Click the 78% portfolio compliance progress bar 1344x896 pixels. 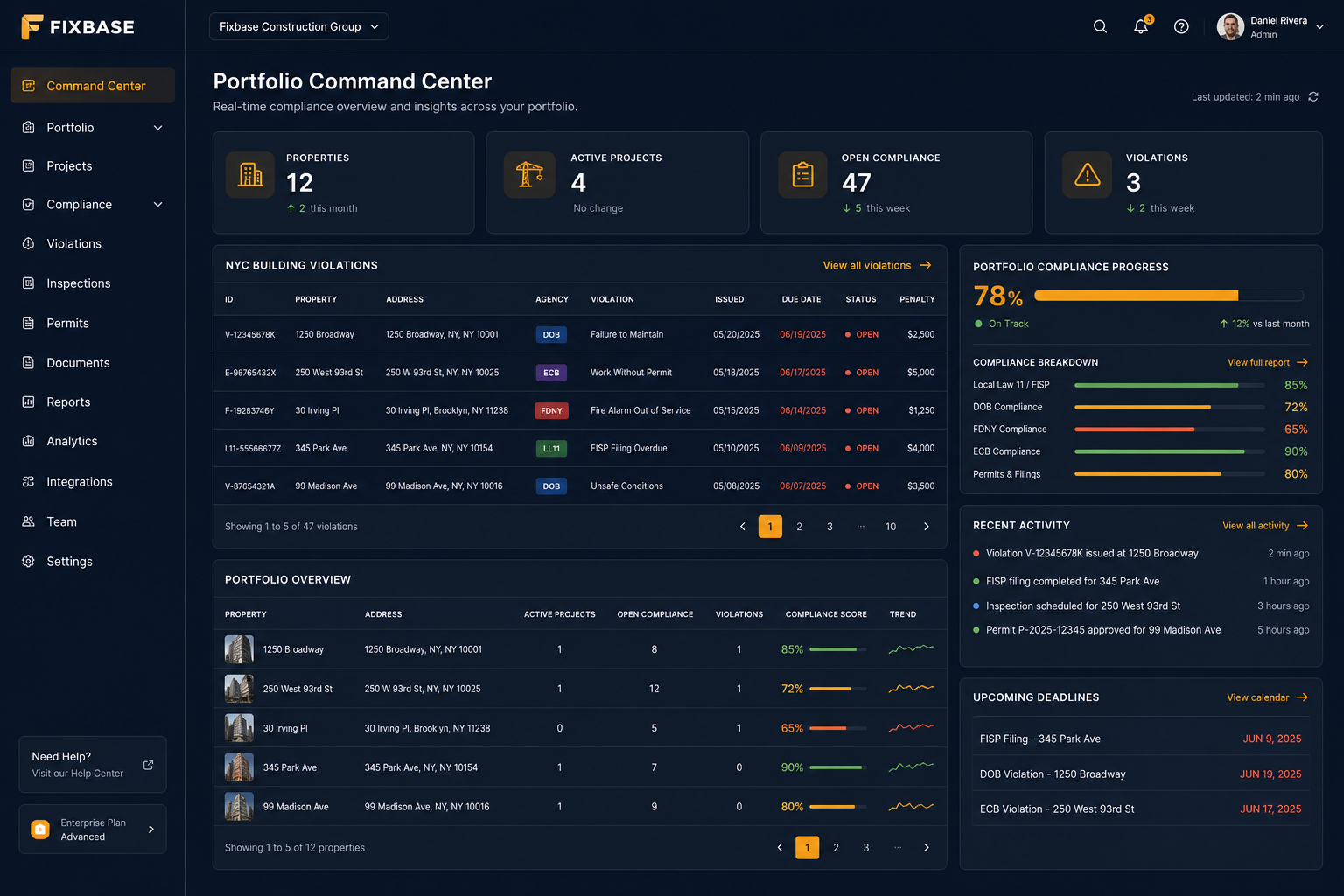1169,296
